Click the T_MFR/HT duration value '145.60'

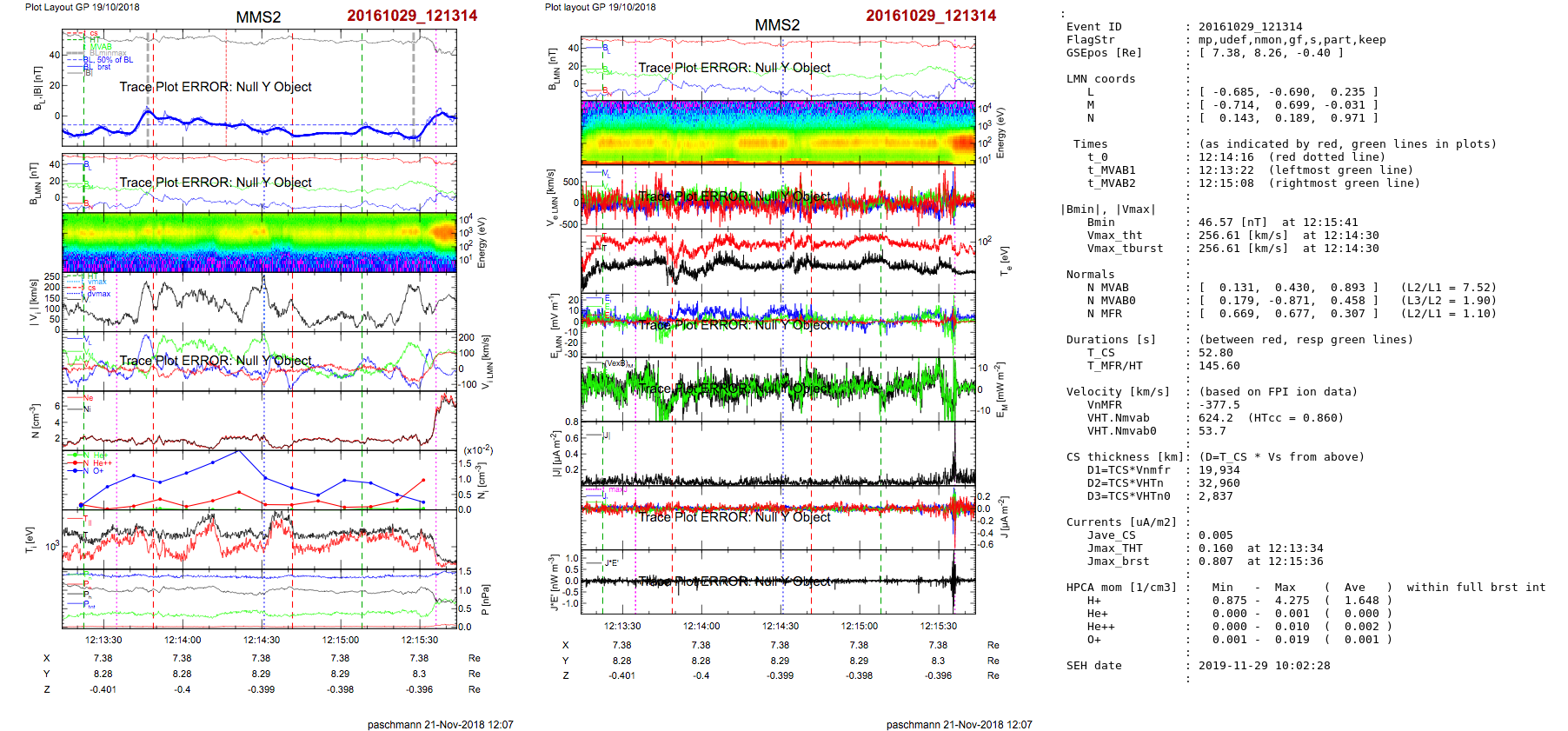tap(1219, 366)
